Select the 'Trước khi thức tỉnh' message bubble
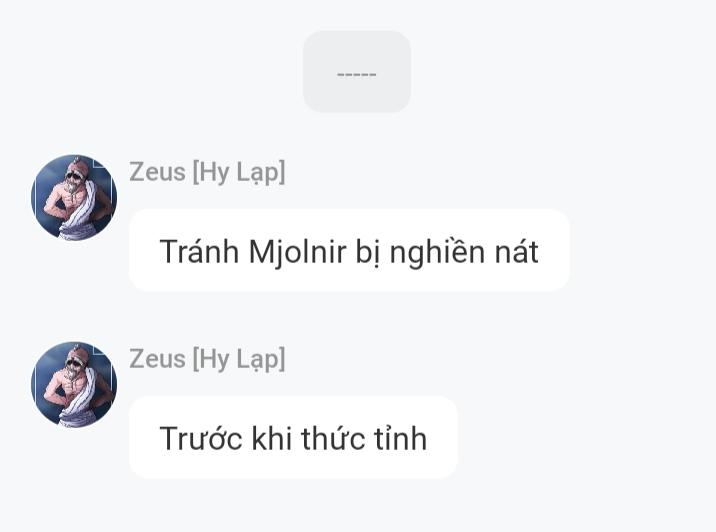Image resolution: width=716 pixels, height=532 pixels. click(x=293, y=437)
